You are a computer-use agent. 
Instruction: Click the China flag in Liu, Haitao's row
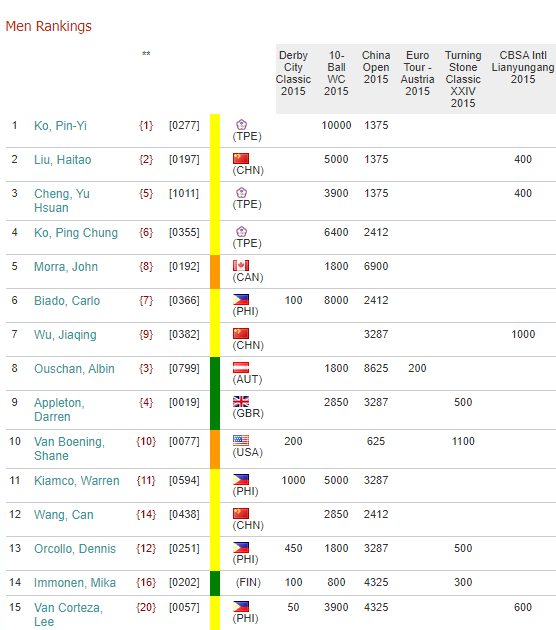click(x=241, y=158)
